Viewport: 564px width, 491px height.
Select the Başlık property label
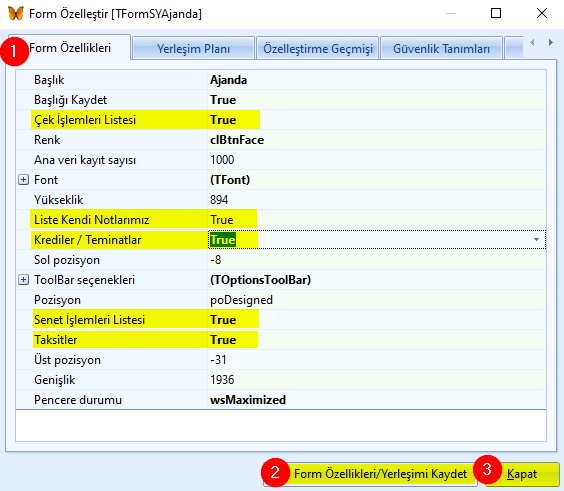pos(49,80)
